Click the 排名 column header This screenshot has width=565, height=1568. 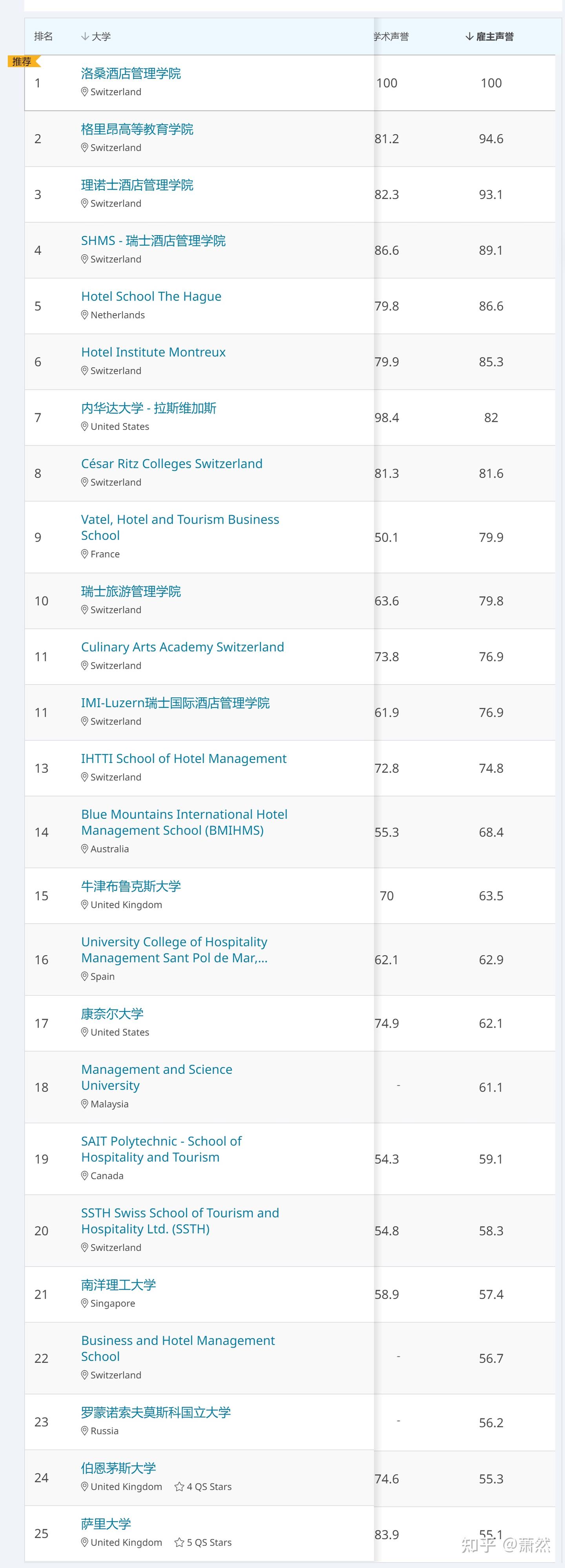[43, 37]
